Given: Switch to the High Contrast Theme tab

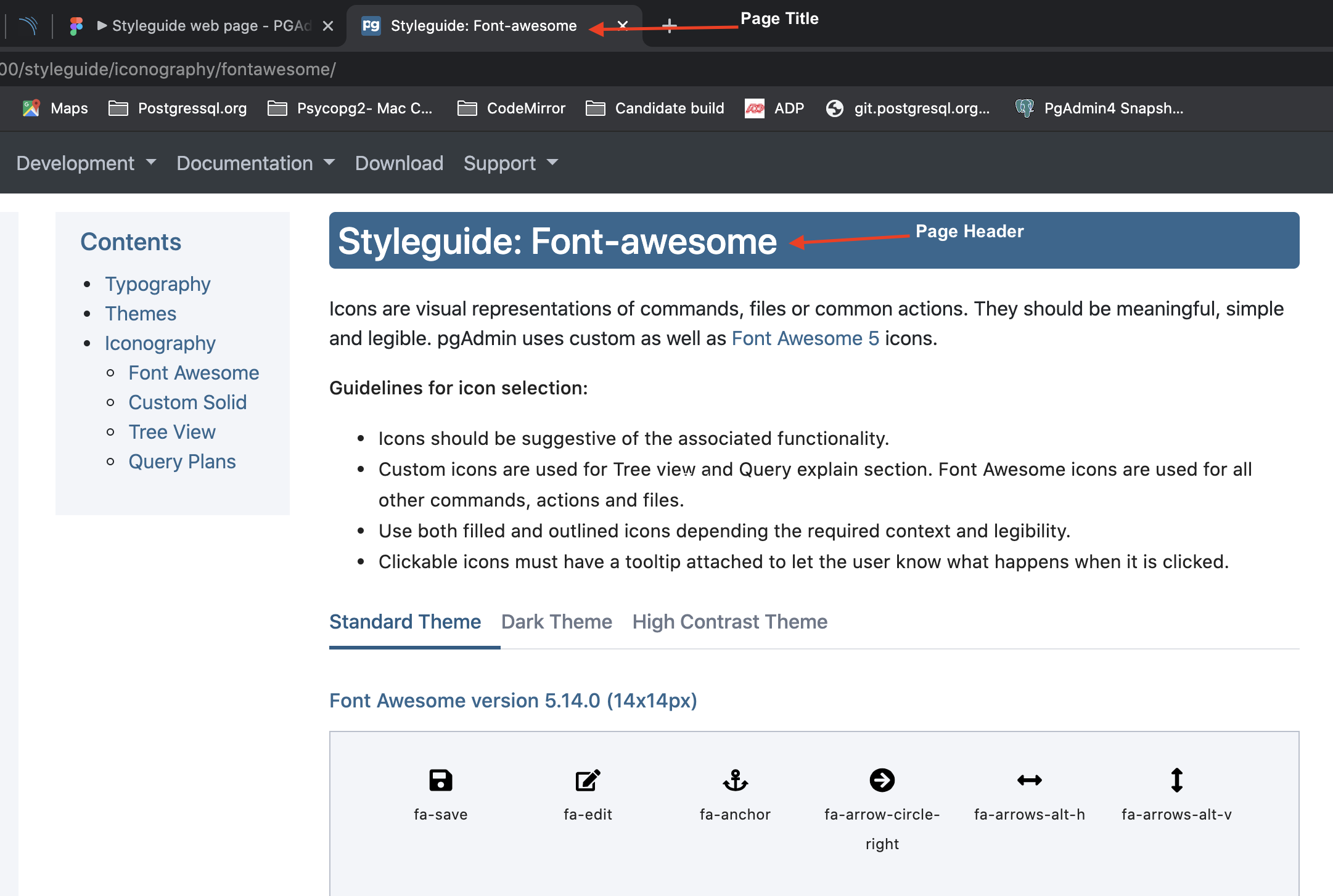Looking at the screenshot, I should click(730, 622).
